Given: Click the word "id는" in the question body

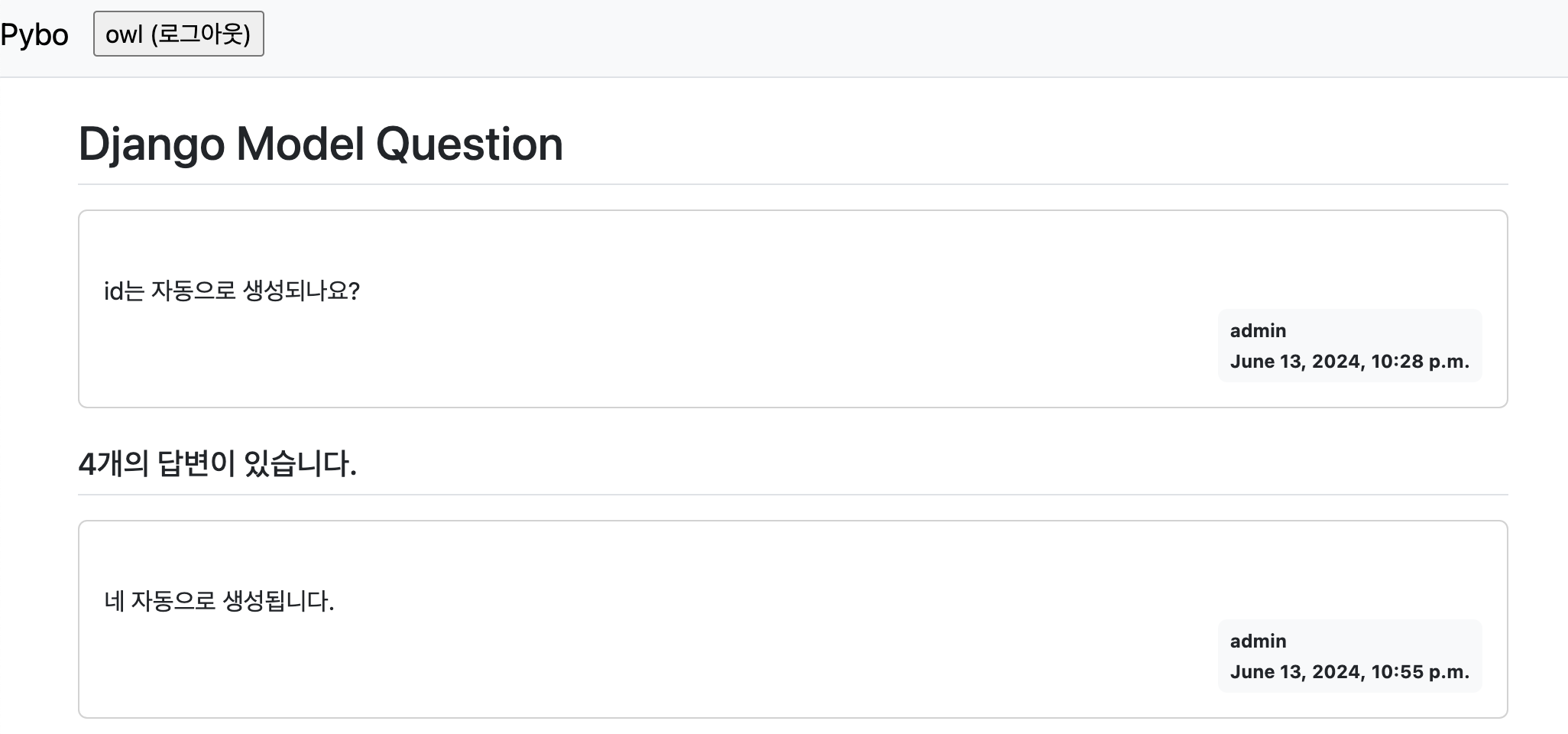Looking at the screenshot, I should [x=124, y=291].
